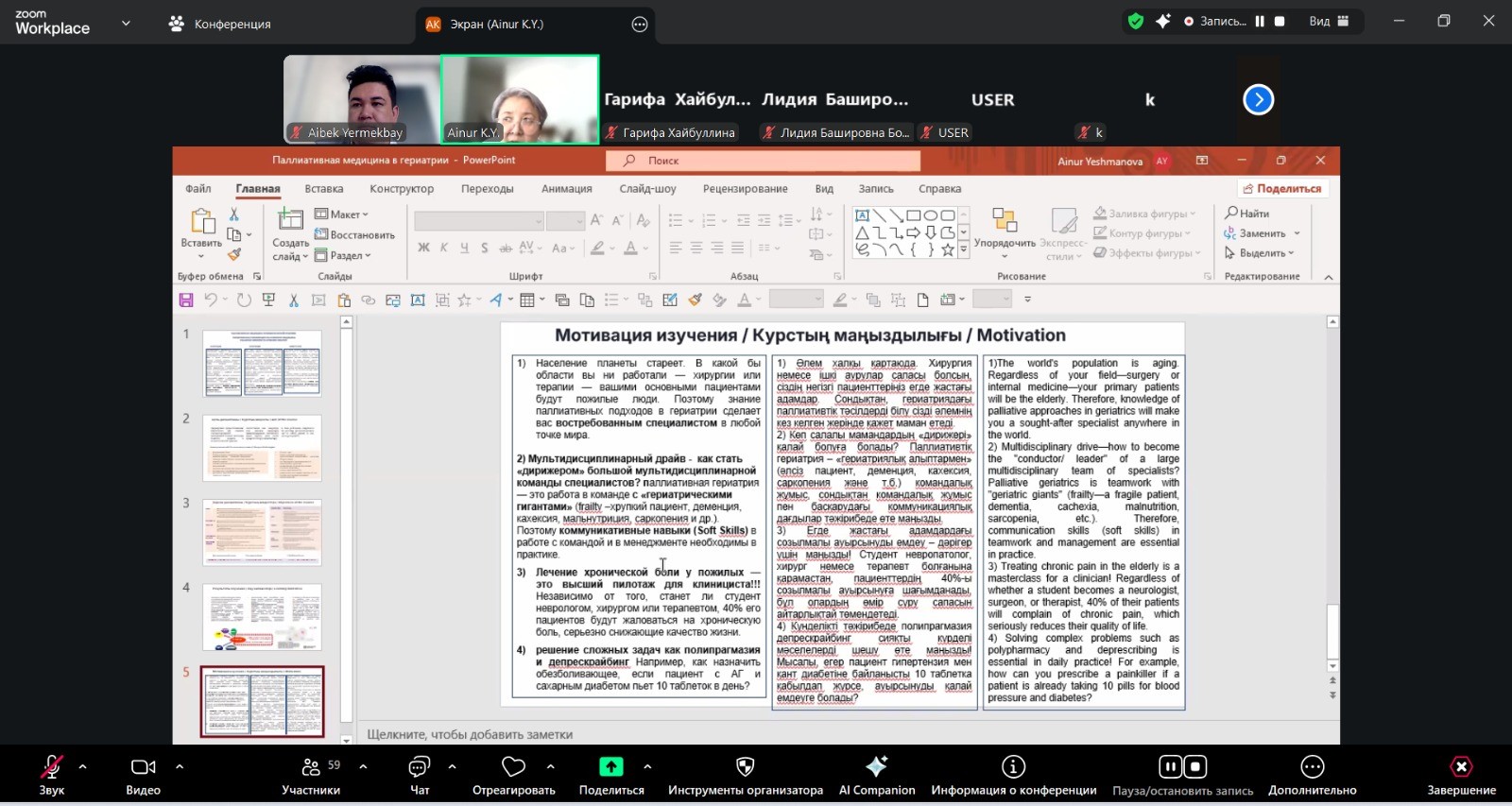1512x806 pixels.
Task: Open Host tools shield icon
Action: (745, 767)
